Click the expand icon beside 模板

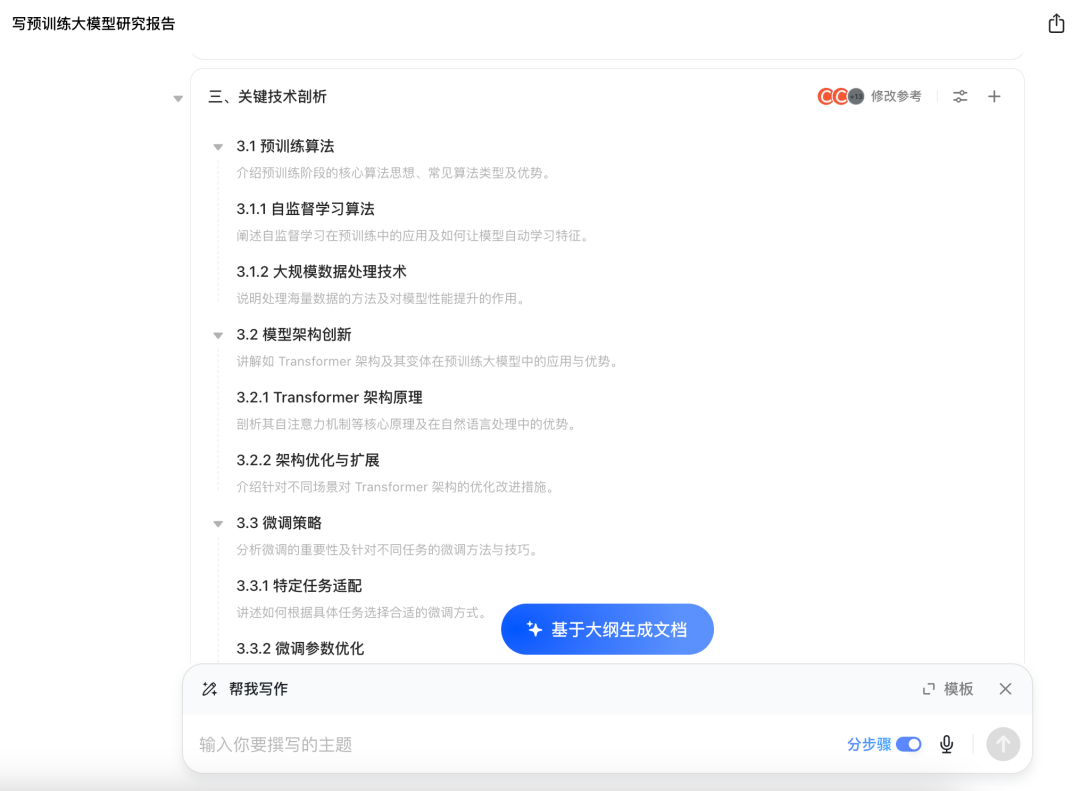929,689
